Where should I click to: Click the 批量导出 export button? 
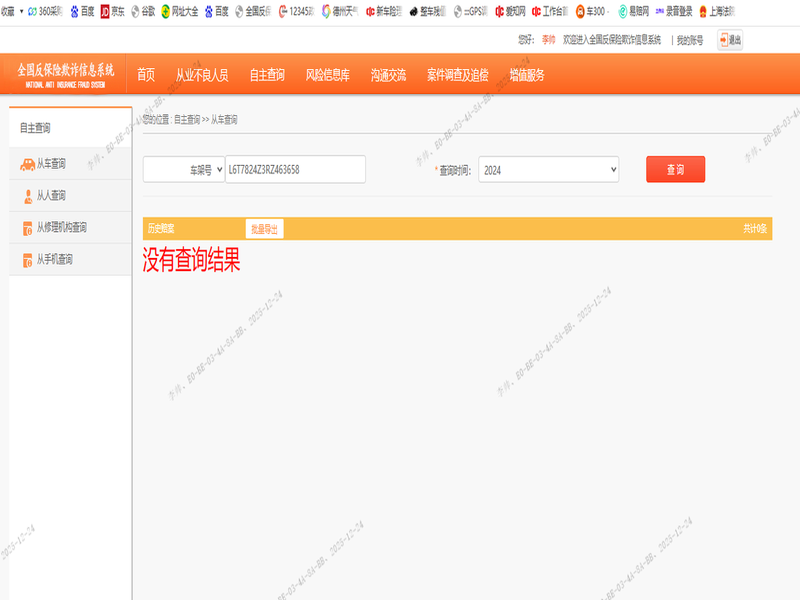point(264,229)
